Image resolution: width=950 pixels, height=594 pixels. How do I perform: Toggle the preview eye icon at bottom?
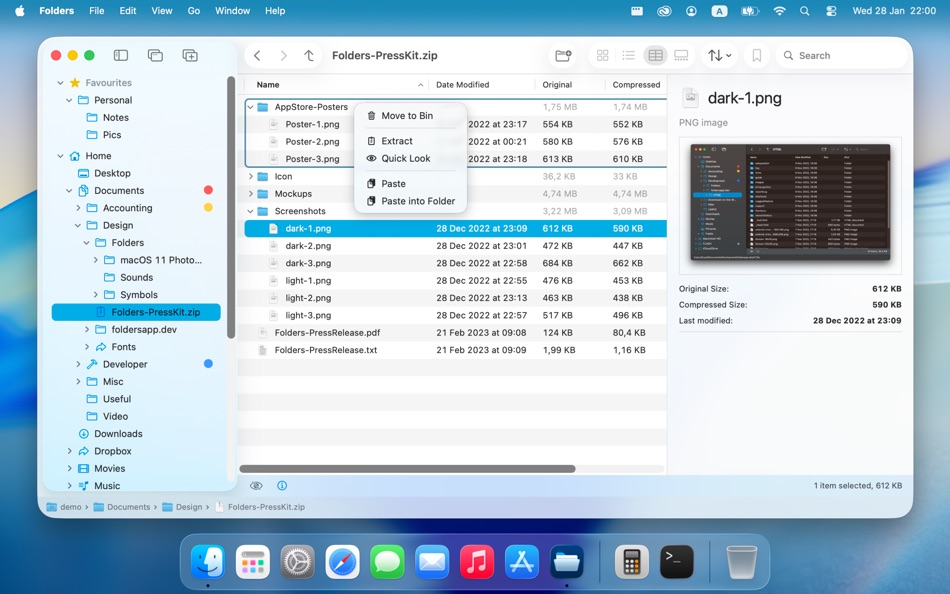[257, 485]
